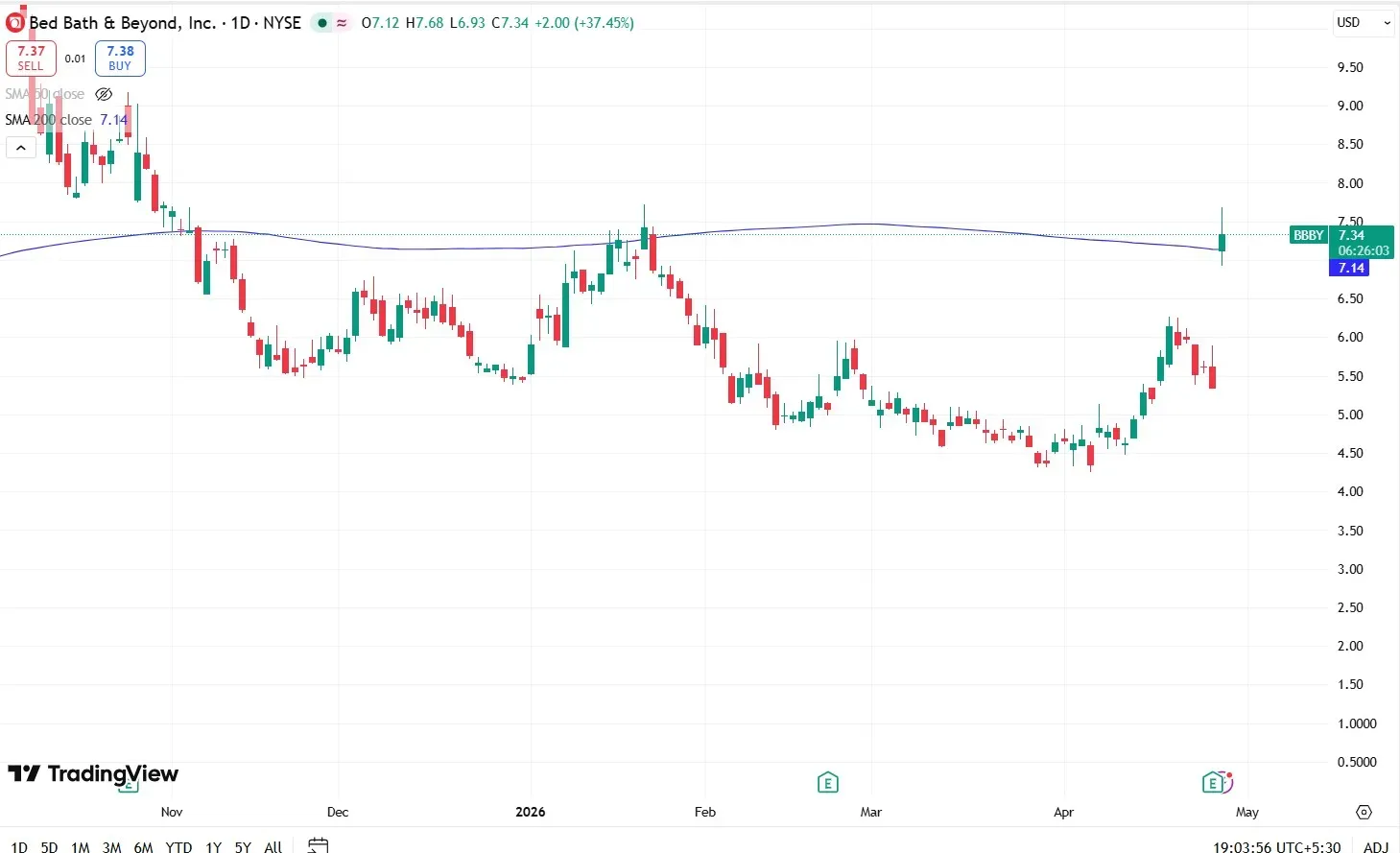This screenshot has width=1400, height=853.
Task: Select the SMA 200 close indicator legend
Action: 49,120
